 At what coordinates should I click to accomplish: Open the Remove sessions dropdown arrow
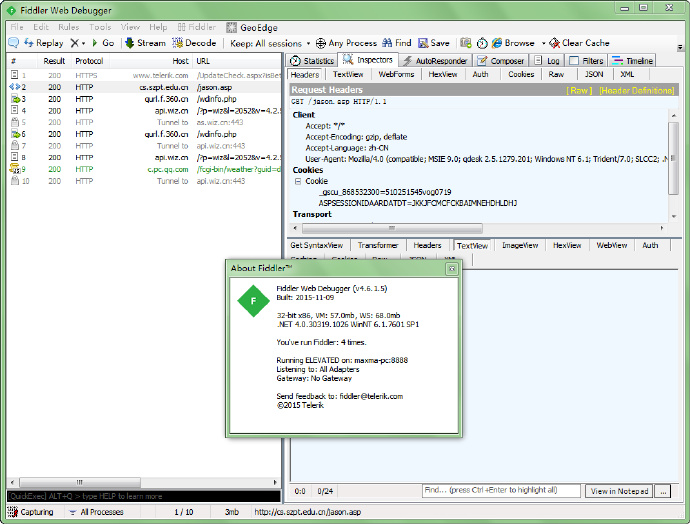(83, 43)
